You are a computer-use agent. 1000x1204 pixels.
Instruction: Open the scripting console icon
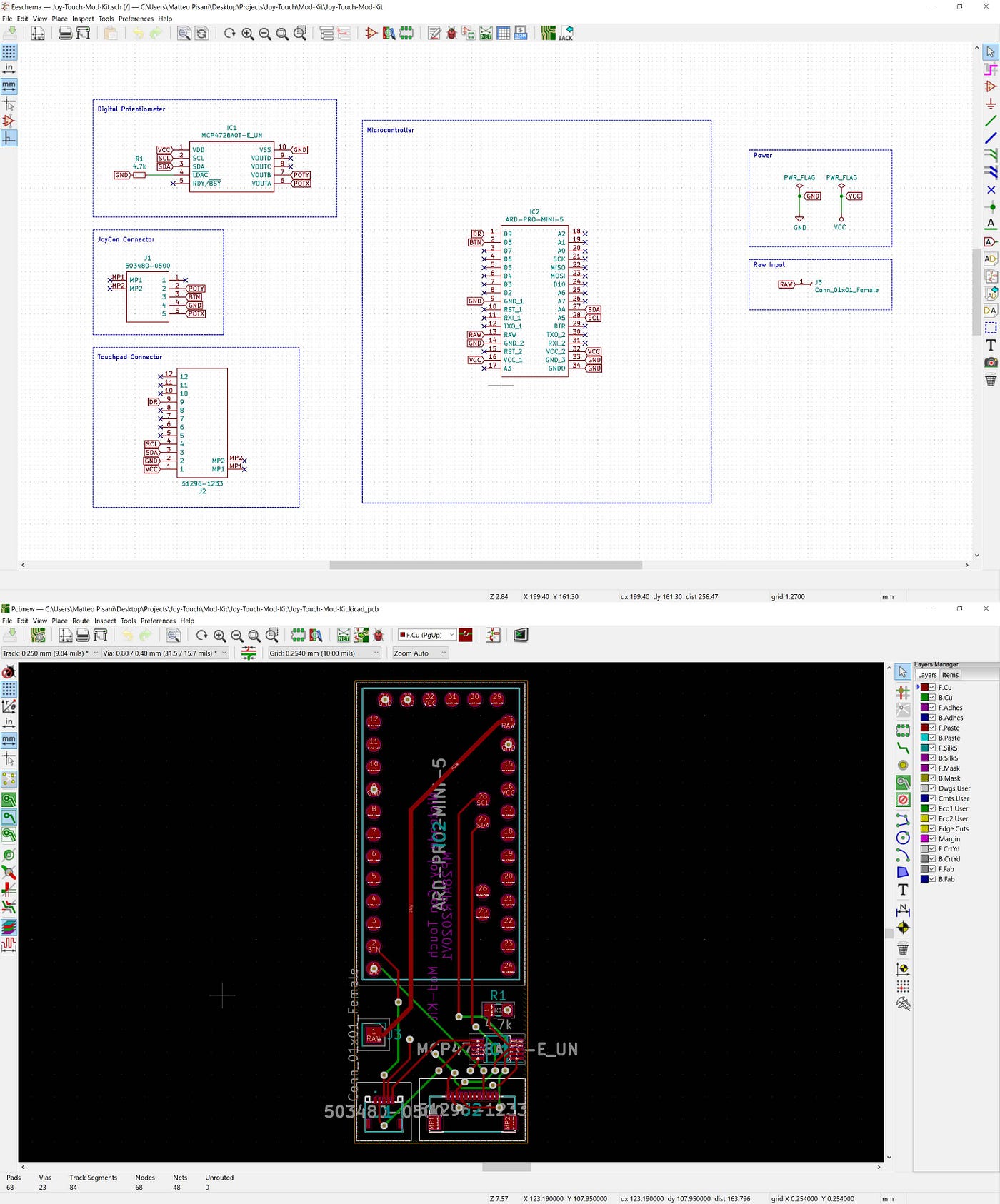(521, 635)
